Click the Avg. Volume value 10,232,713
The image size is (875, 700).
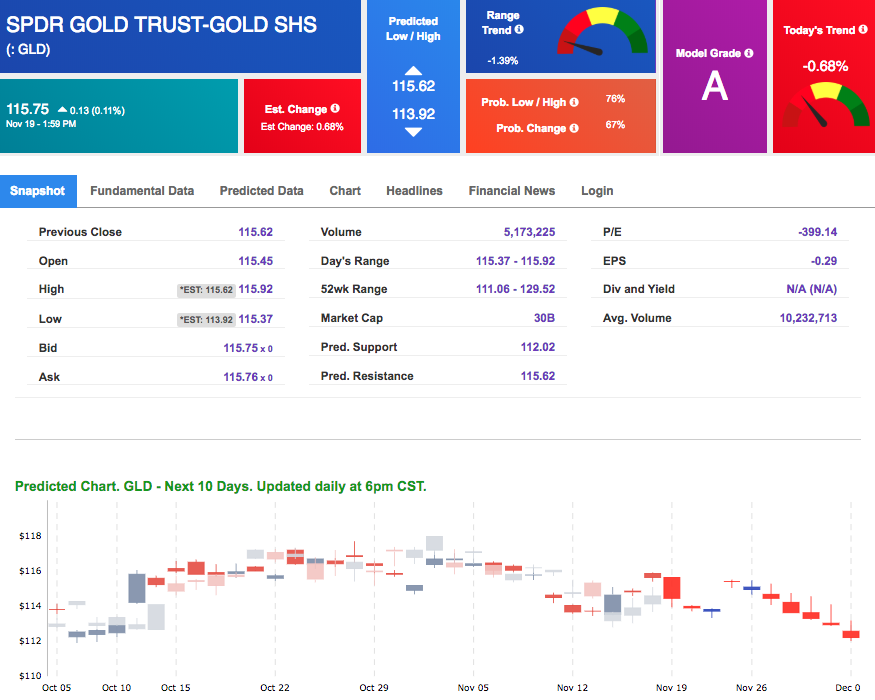coord(808,318)
